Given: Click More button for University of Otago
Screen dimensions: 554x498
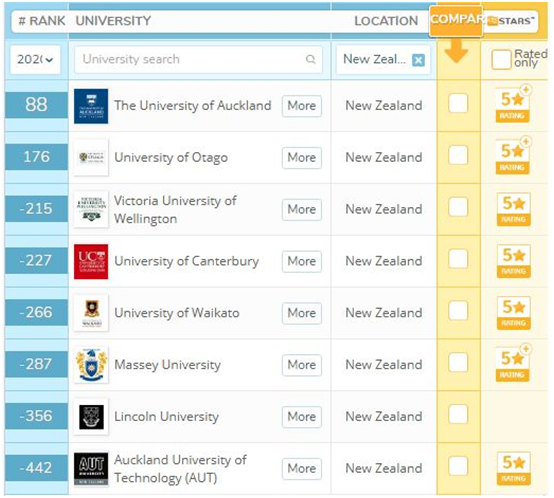Looking at the screenshot, I should pyautogui.click(x=302, y=158).
